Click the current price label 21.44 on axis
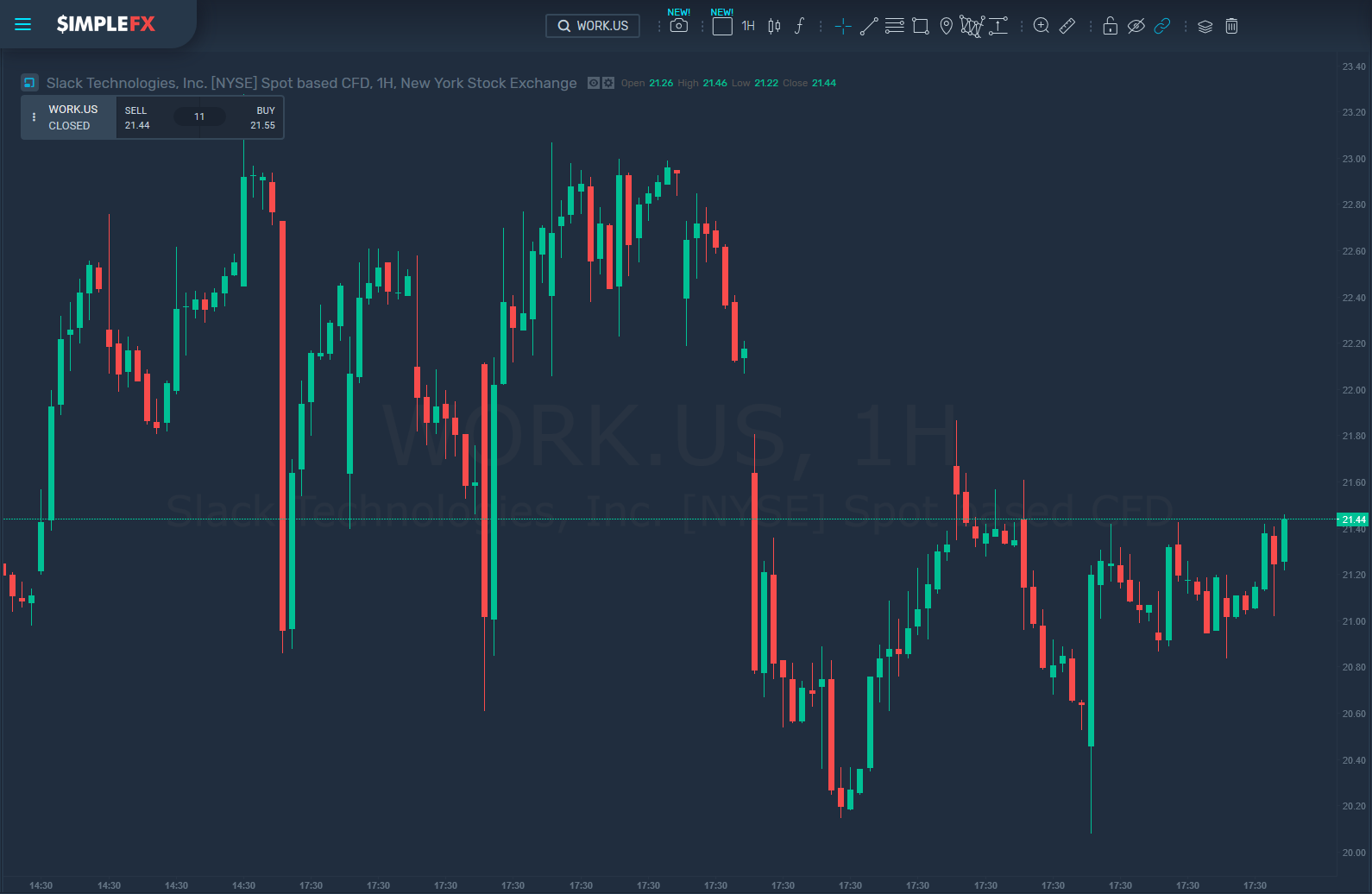1372x894 pixels. [1352, 519]
